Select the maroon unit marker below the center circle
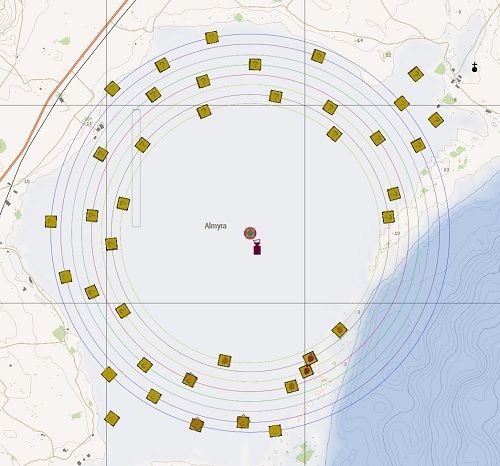The image size is (500, 466). tap(257, 248)
